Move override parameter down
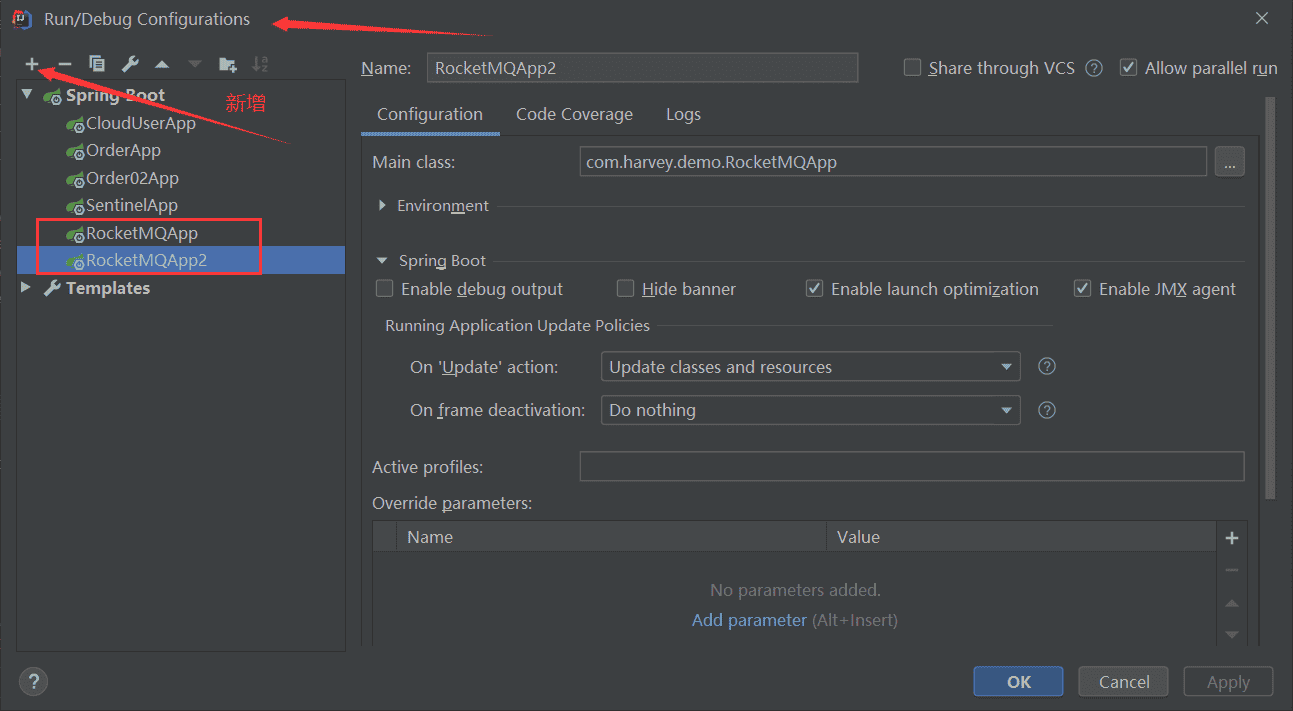Viewport: 1293px width, 711px height. point(1232,634)
